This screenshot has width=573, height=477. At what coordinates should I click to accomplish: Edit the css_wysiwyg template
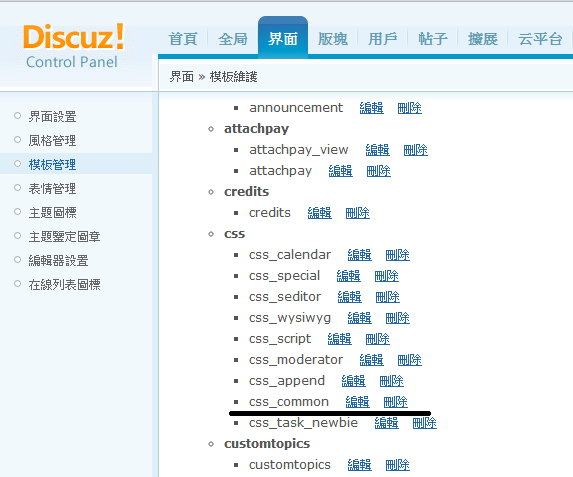click(359, 318)
